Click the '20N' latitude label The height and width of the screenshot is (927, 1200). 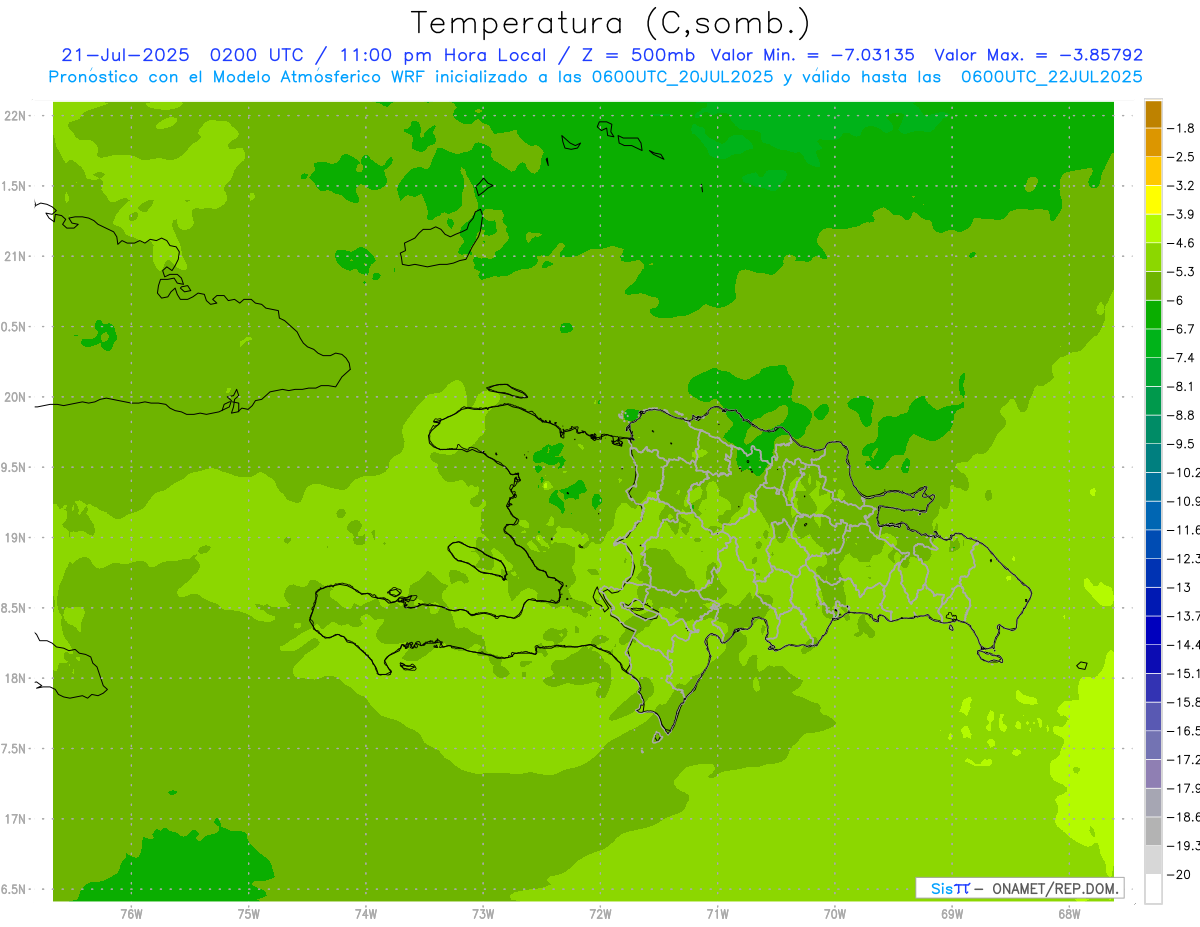click(15, 397)
